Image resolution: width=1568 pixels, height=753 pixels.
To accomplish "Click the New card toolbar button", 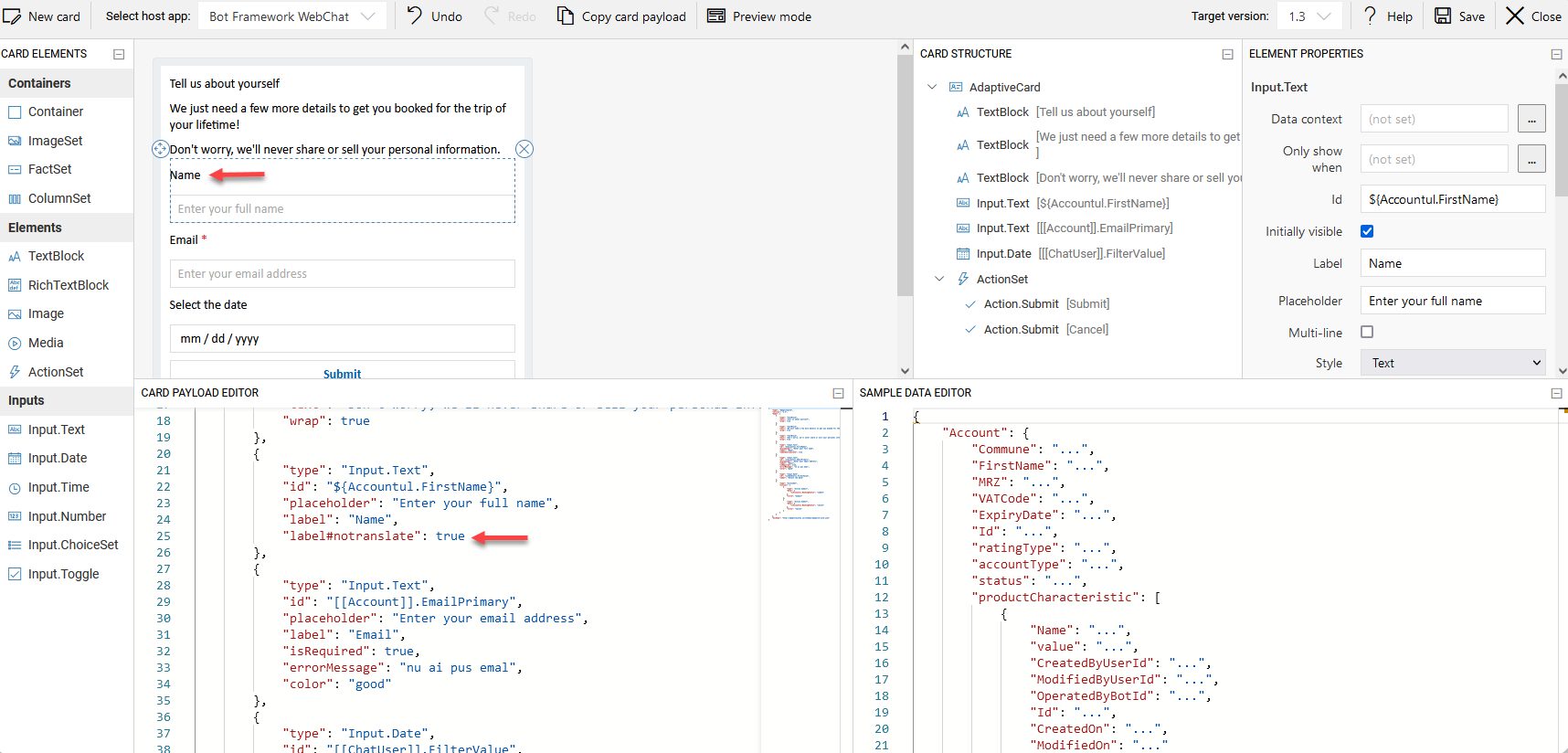I will click(x=41, y=16).
